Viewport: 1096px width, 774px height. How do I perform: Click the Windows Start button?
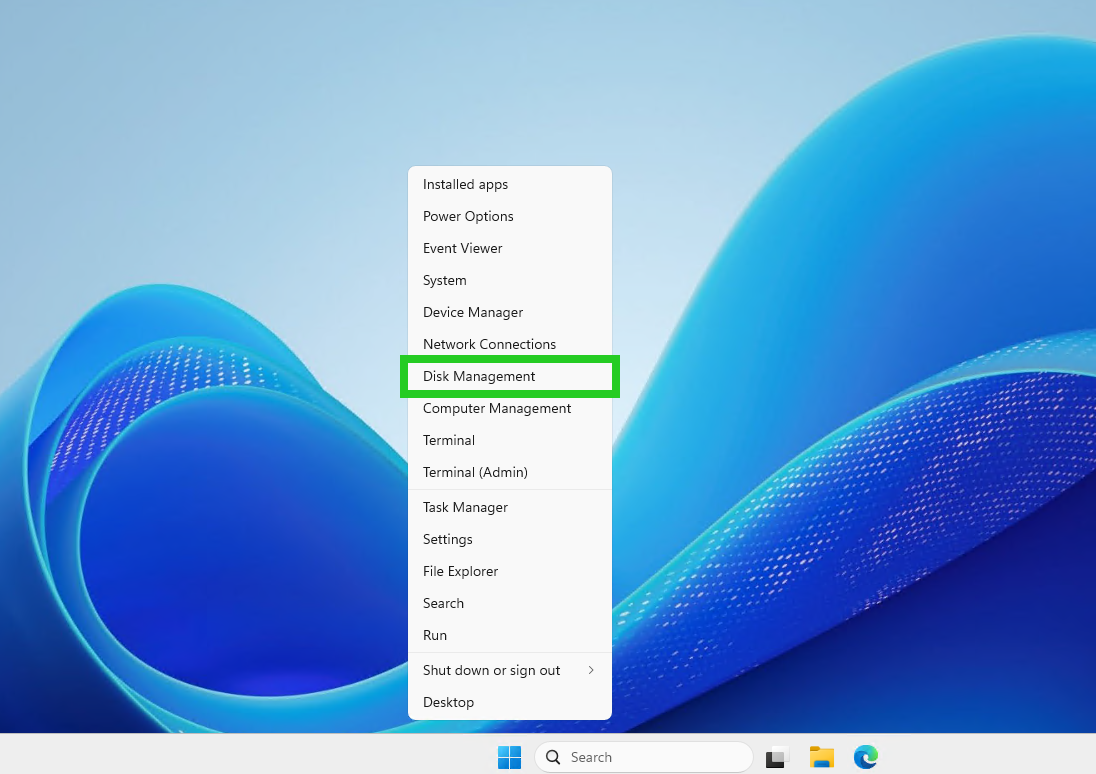pos(509,757)
